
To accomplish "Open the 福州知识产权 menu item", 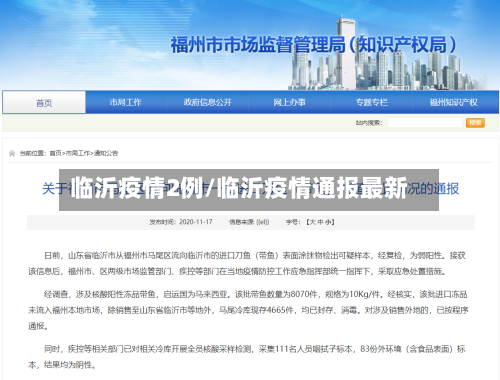I will coord(454,102).
